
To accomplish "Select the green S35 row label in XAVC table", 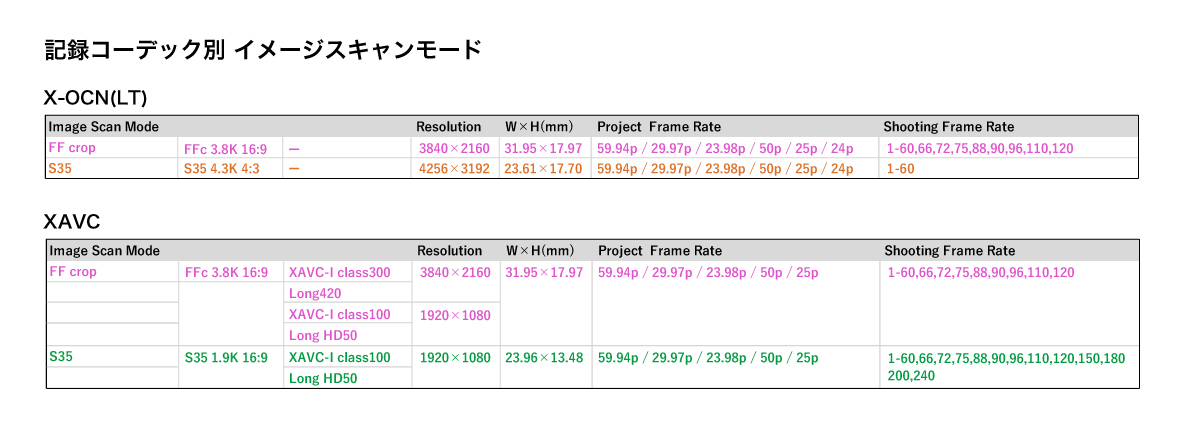I will (61, 356).
